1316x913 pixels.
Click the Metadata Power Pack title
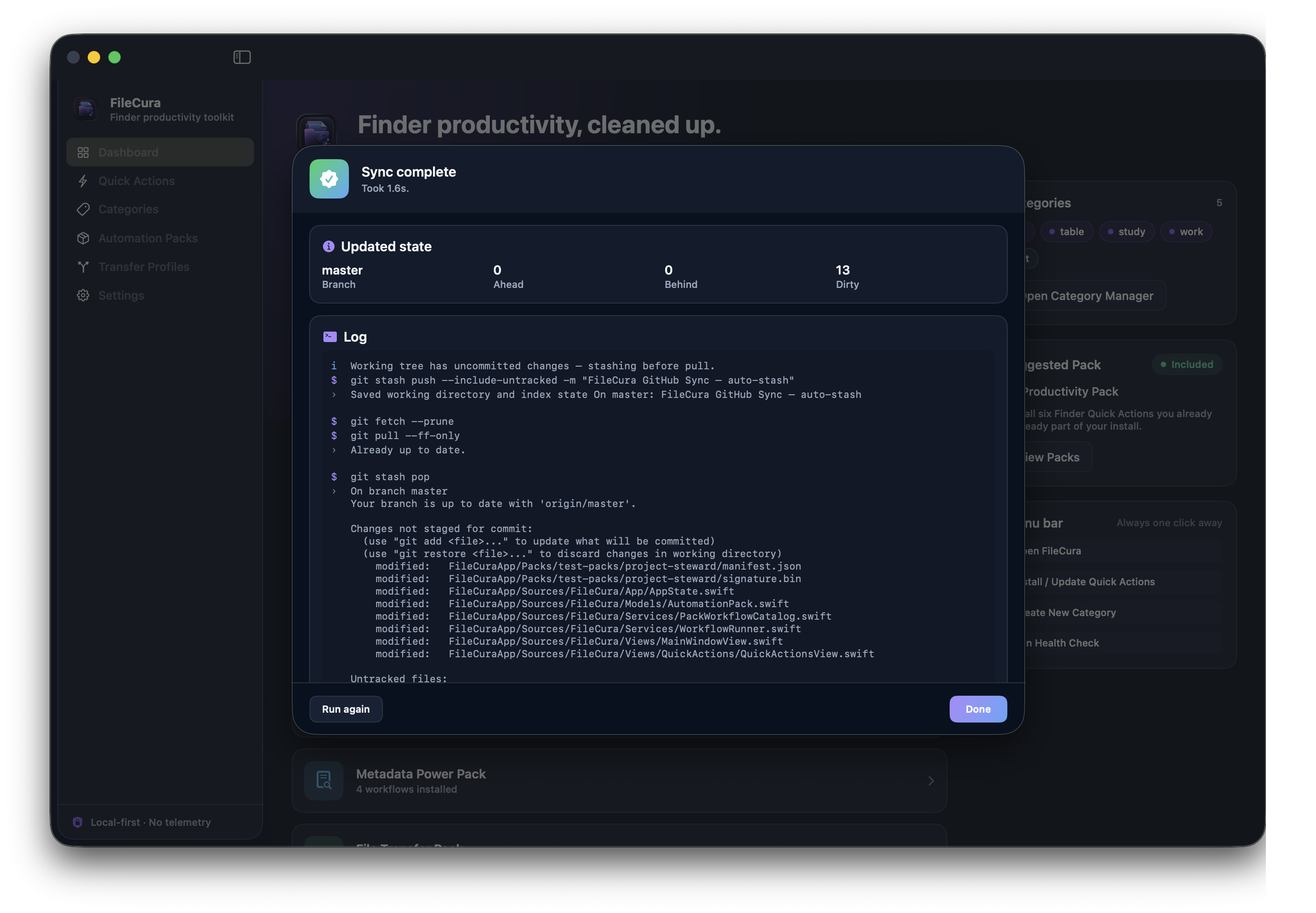420,774
